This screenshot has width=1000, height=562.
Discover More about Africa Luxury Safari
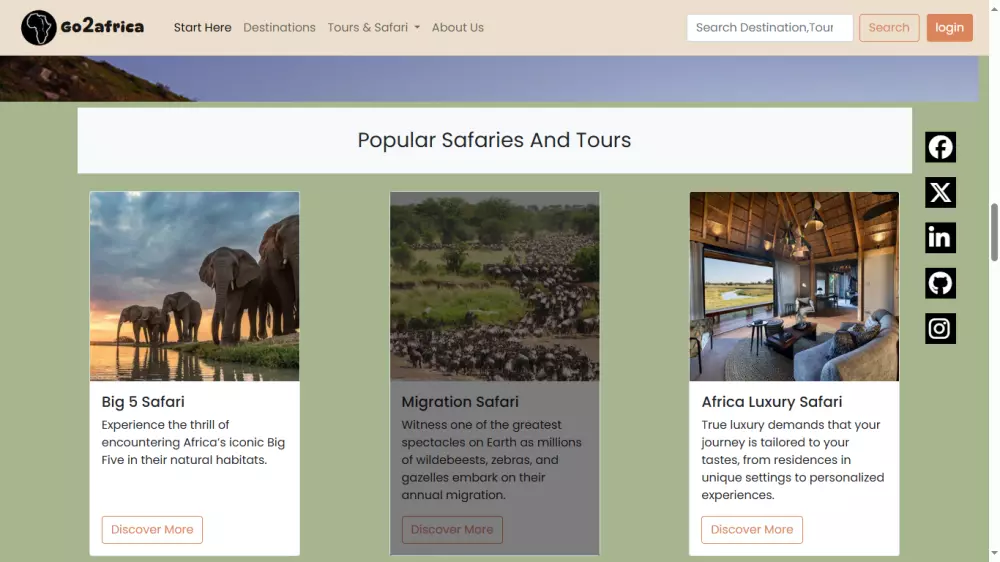[x=752, y=529]
